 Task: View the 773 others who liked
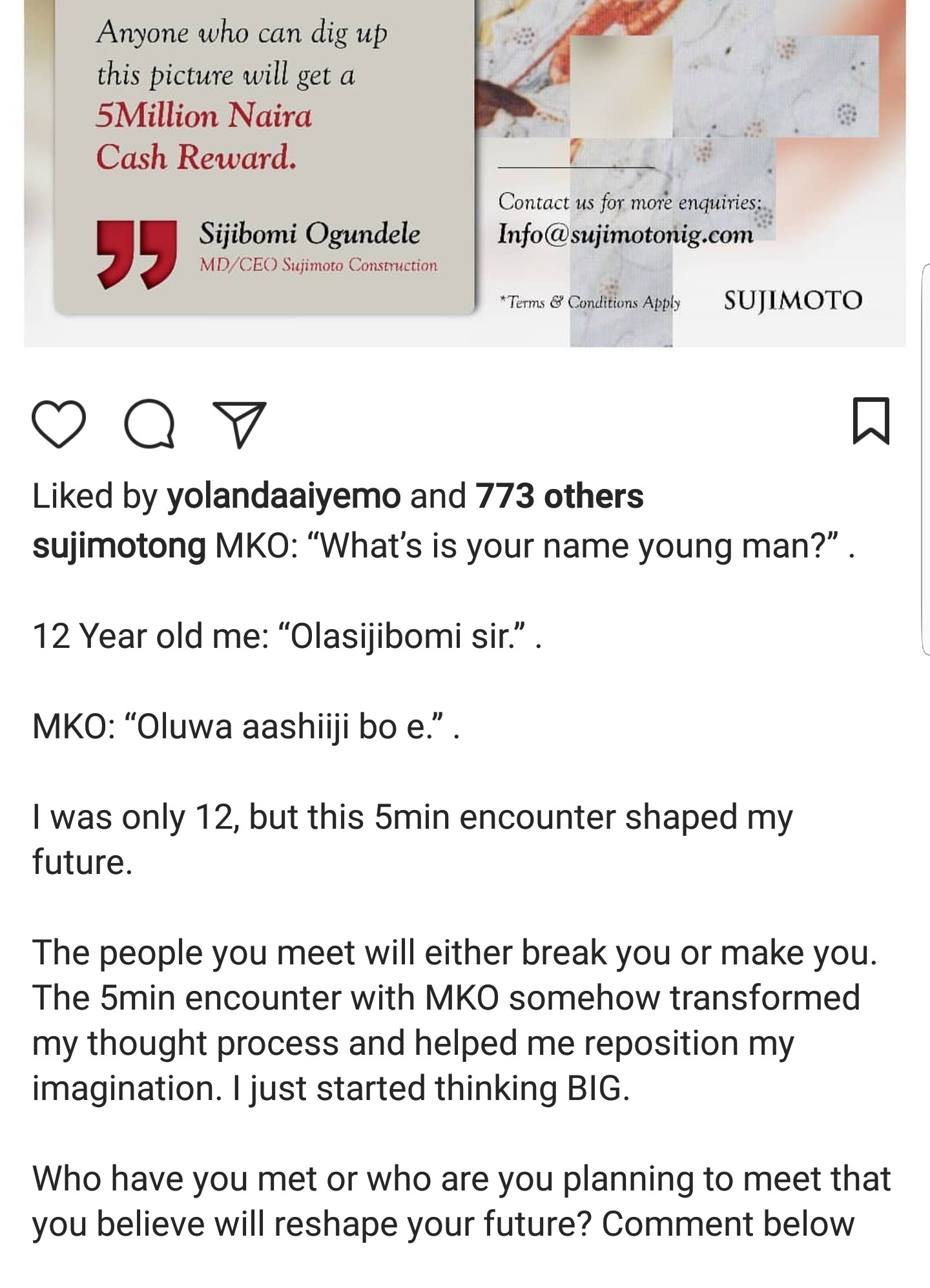click(x=559, y=496)
